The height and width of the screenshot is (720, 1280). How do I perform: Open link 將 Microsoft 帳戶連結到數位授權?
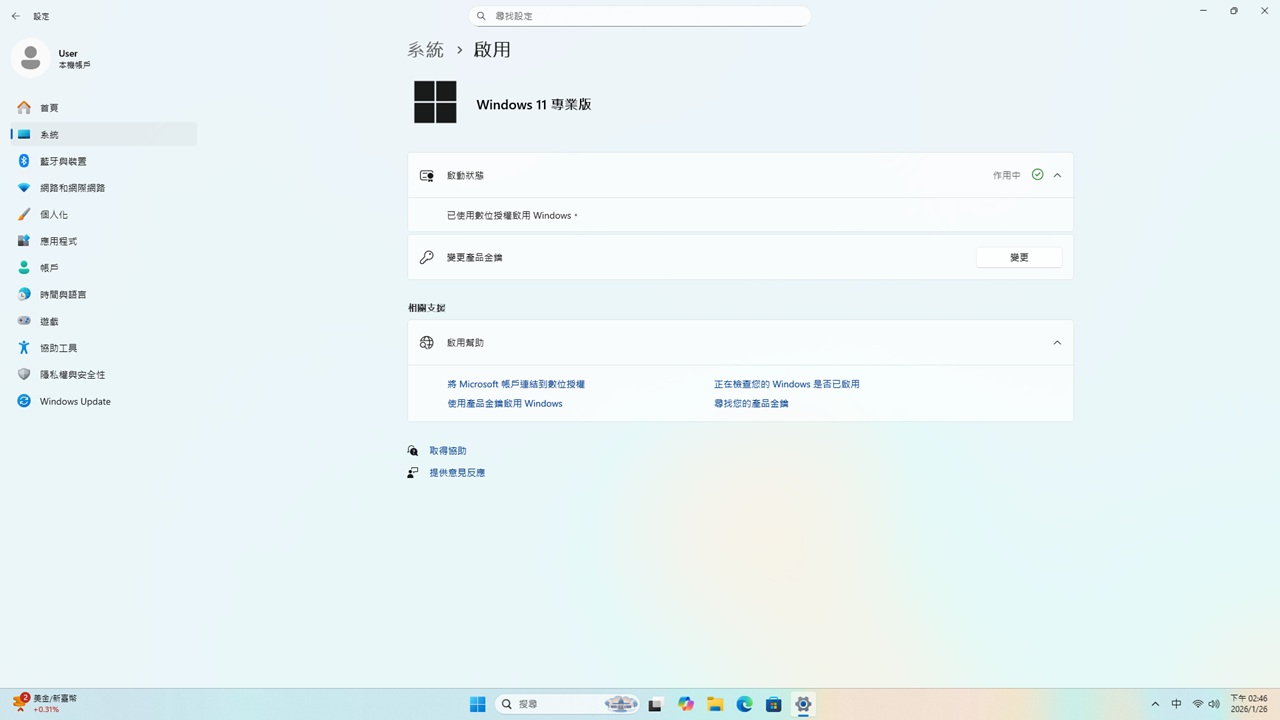point(516,384)
